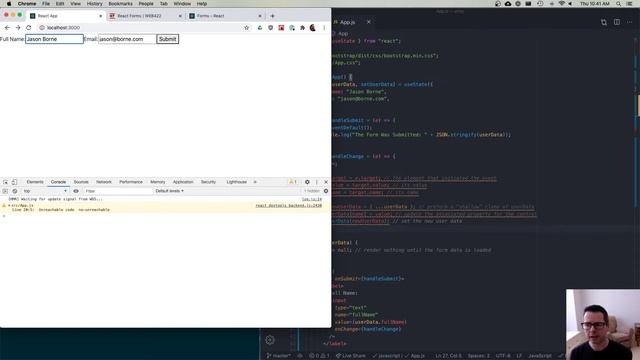This screenshot has height=360, width=640.
Task: Open the DevTools Security tab
Action: [208, 182]
